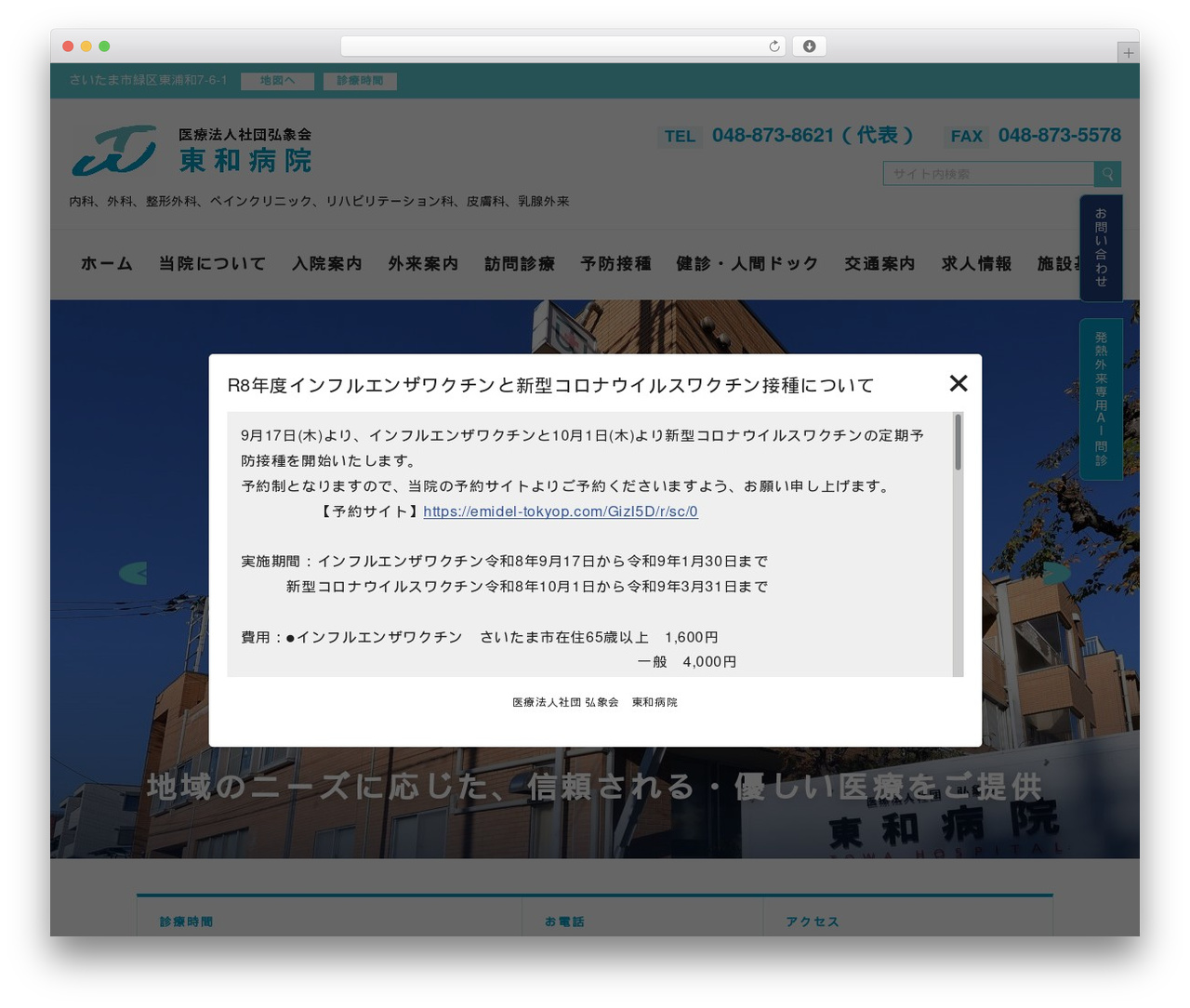1190x1008 pixels.
Task: Close the vaccine notice popup
Action: click(959, 383)
